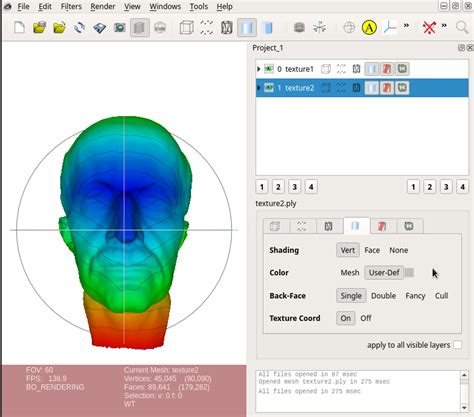Show the axis icon in toolbar
Viewport: 474px width, 417px height.
[x=389, y=27]
